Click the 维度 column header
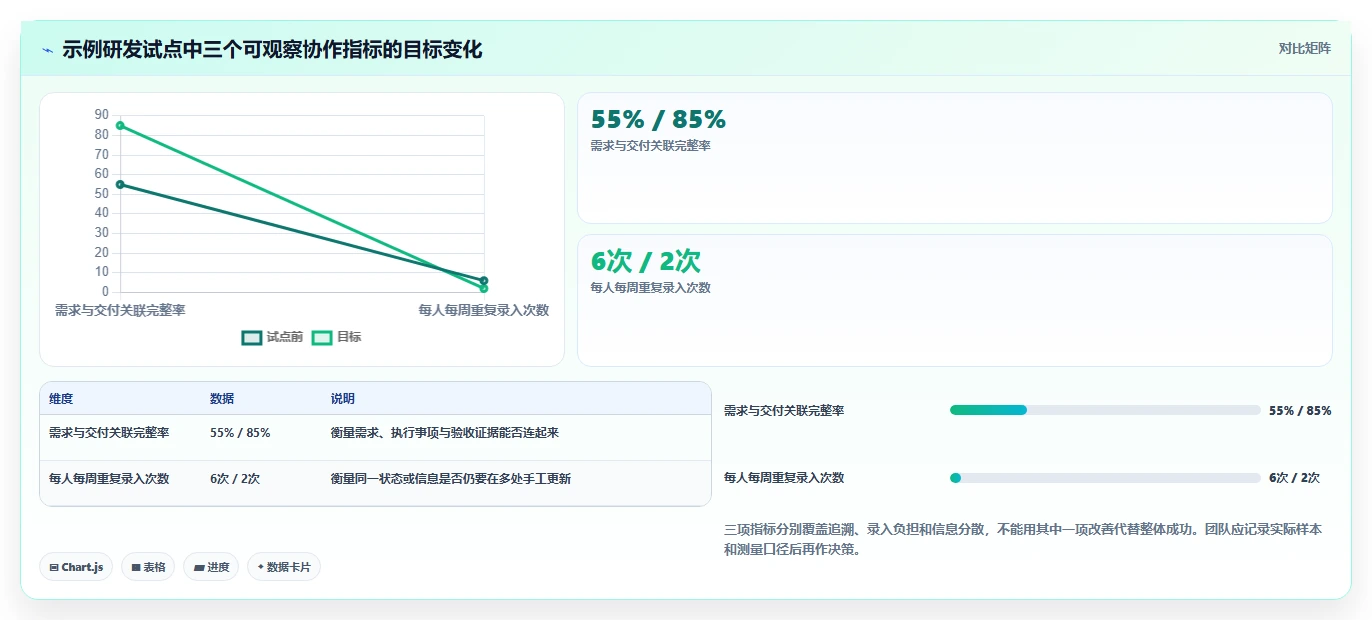Image resolution: width=1372 pixels, height=620 pixels. 61,398
